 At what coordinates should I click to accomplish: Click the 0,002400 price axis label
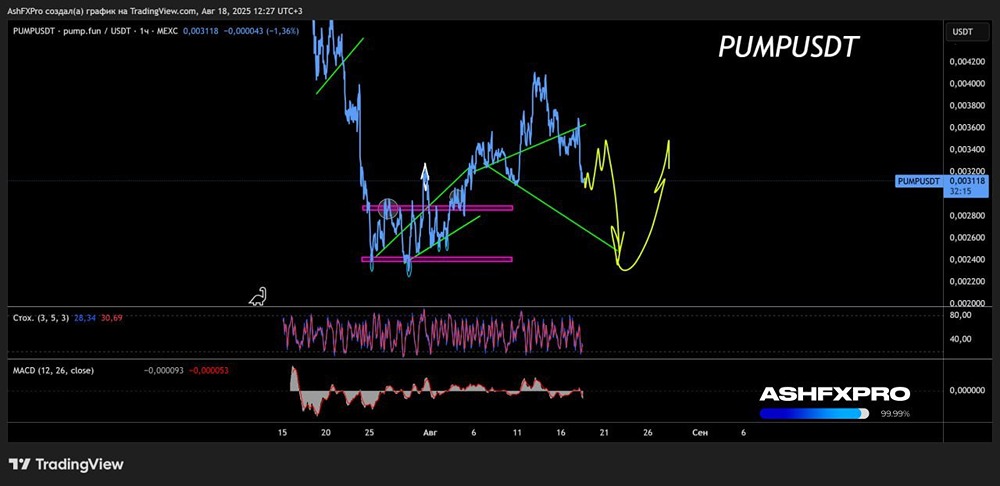[x=965, y=260]
